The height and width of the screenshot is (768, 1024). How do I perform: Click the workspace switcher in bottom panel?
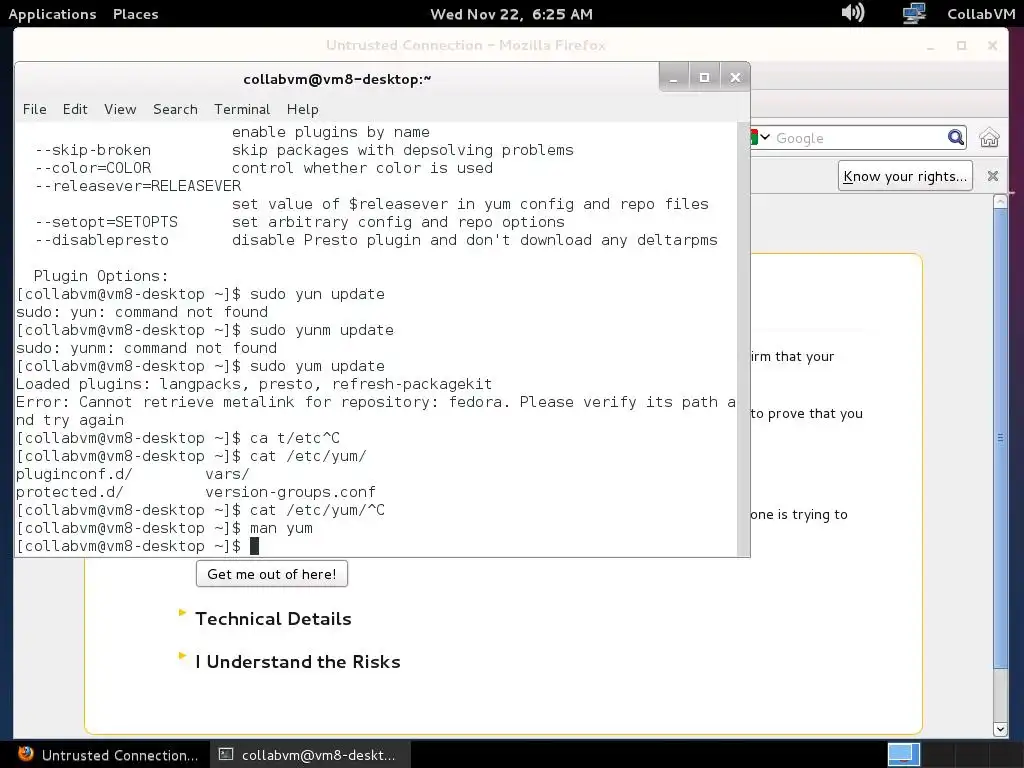pos(904,755)
